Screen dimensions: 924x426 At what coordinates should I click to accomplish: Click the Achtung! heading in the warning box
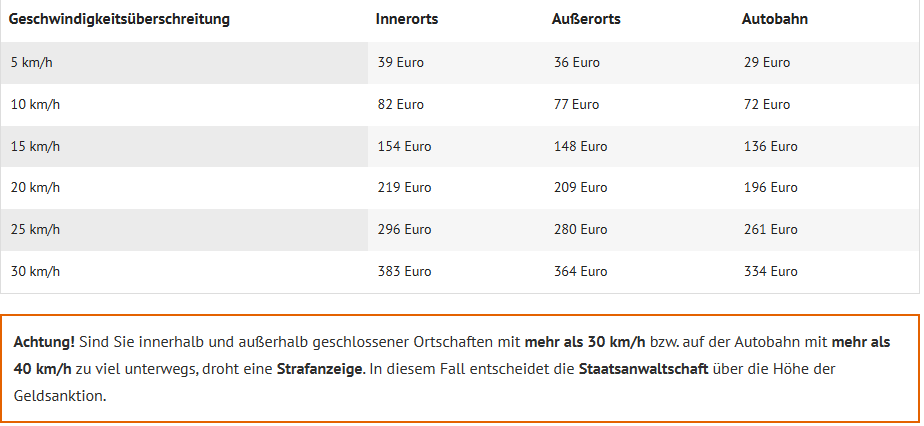coord(44,342)
